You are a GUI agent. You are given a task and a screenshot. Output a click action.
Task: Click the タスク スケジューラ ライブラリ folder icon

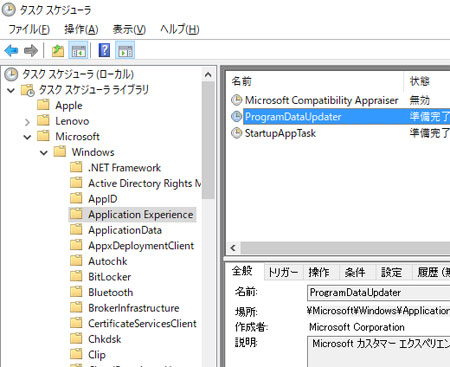point(28,90)
